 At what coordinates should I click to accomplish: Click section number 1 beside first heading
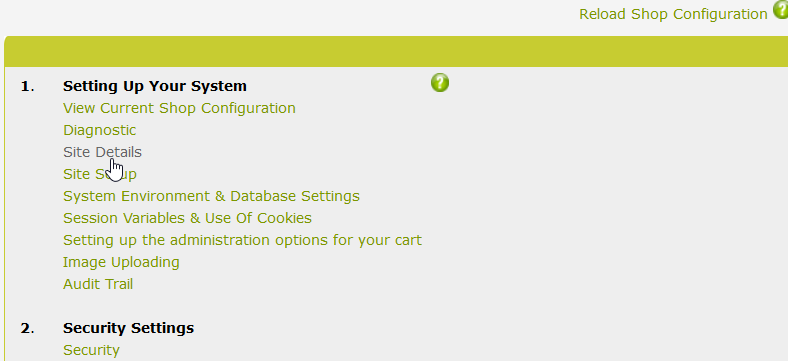pos(27,86)
